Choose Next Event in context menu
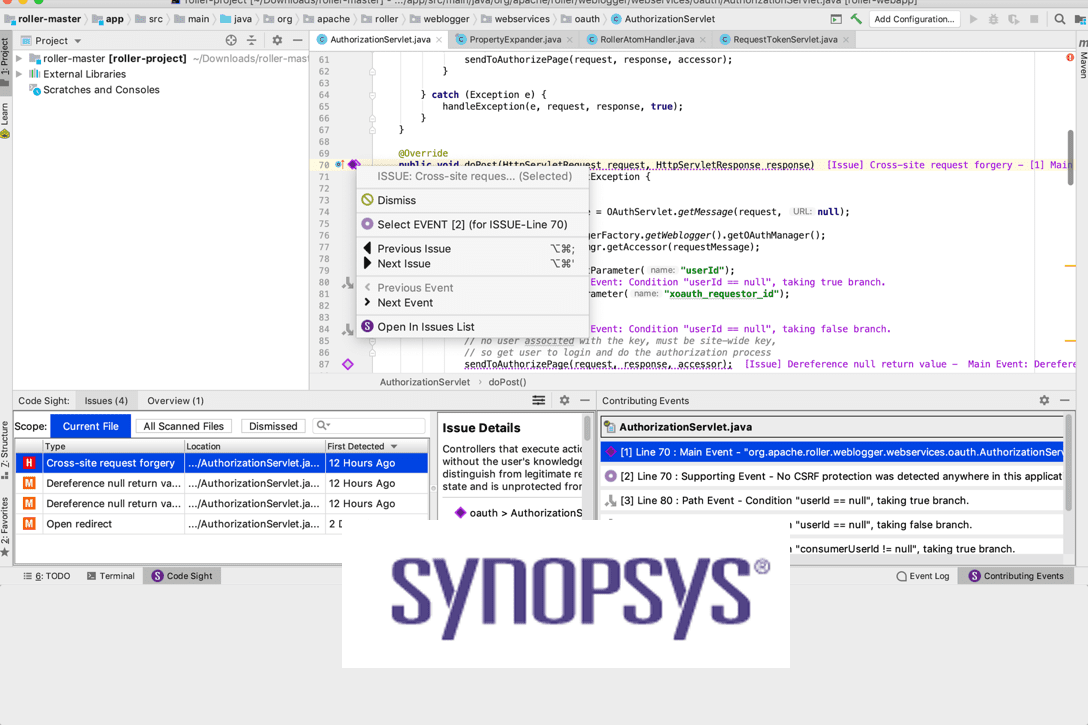The image size is (1088, 725). coord(472,302)
